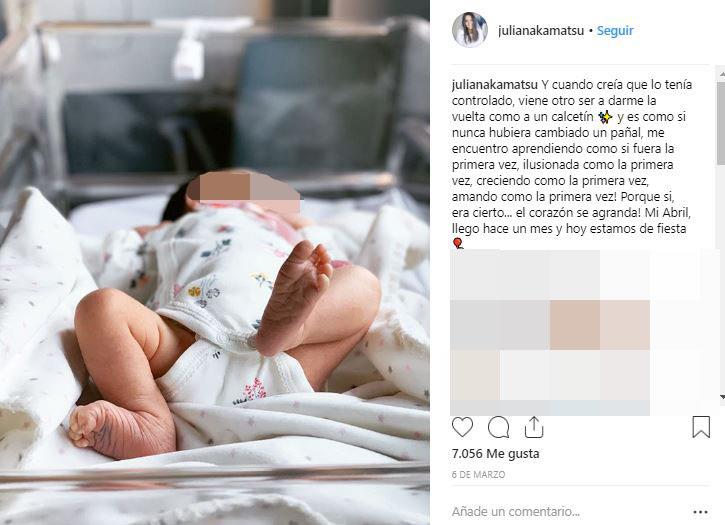
Task: Click the scroll-up arrow of the caption scrollbar
Action: tap(721, 73)
